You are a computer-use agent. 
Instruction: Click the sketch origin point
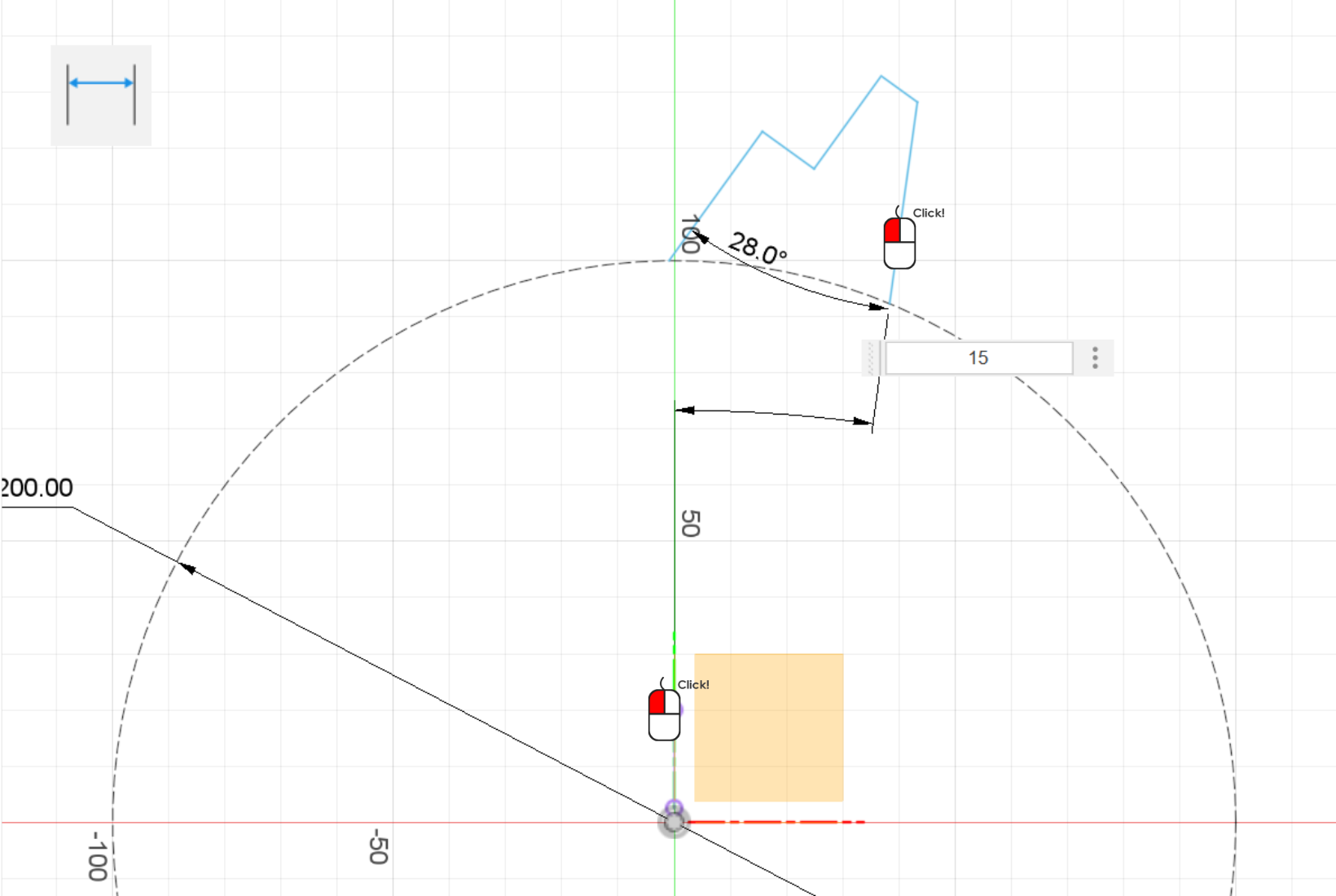click(674, 822)
